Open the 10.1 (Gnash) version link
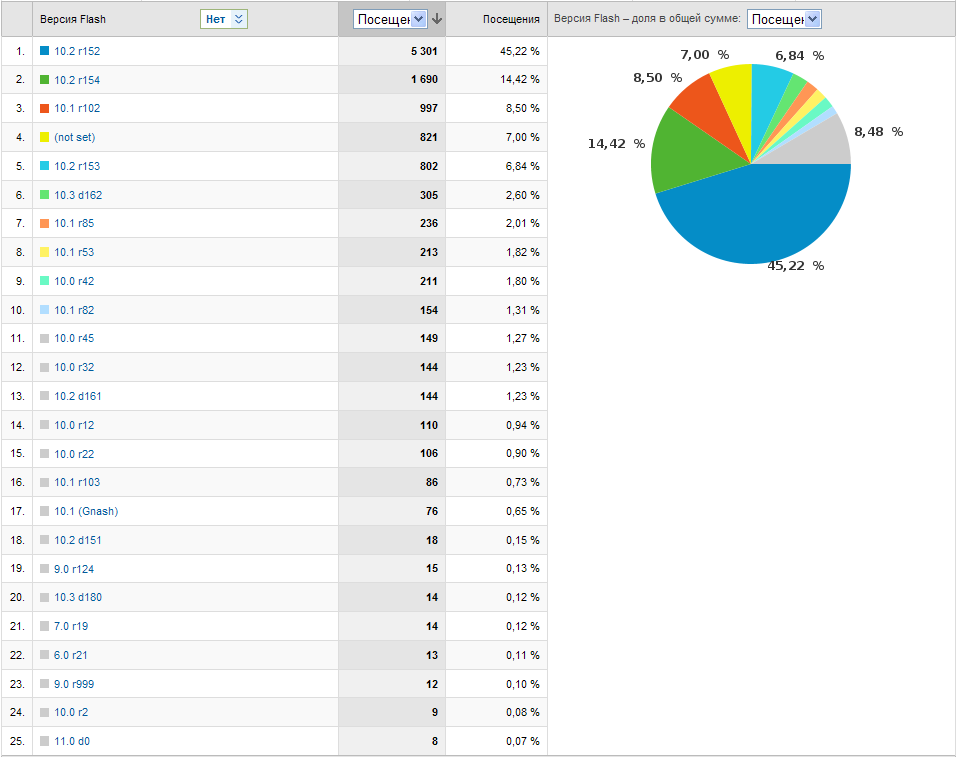Image resolution: width=957 pixels, height=757 pixels. coord(86,511)
